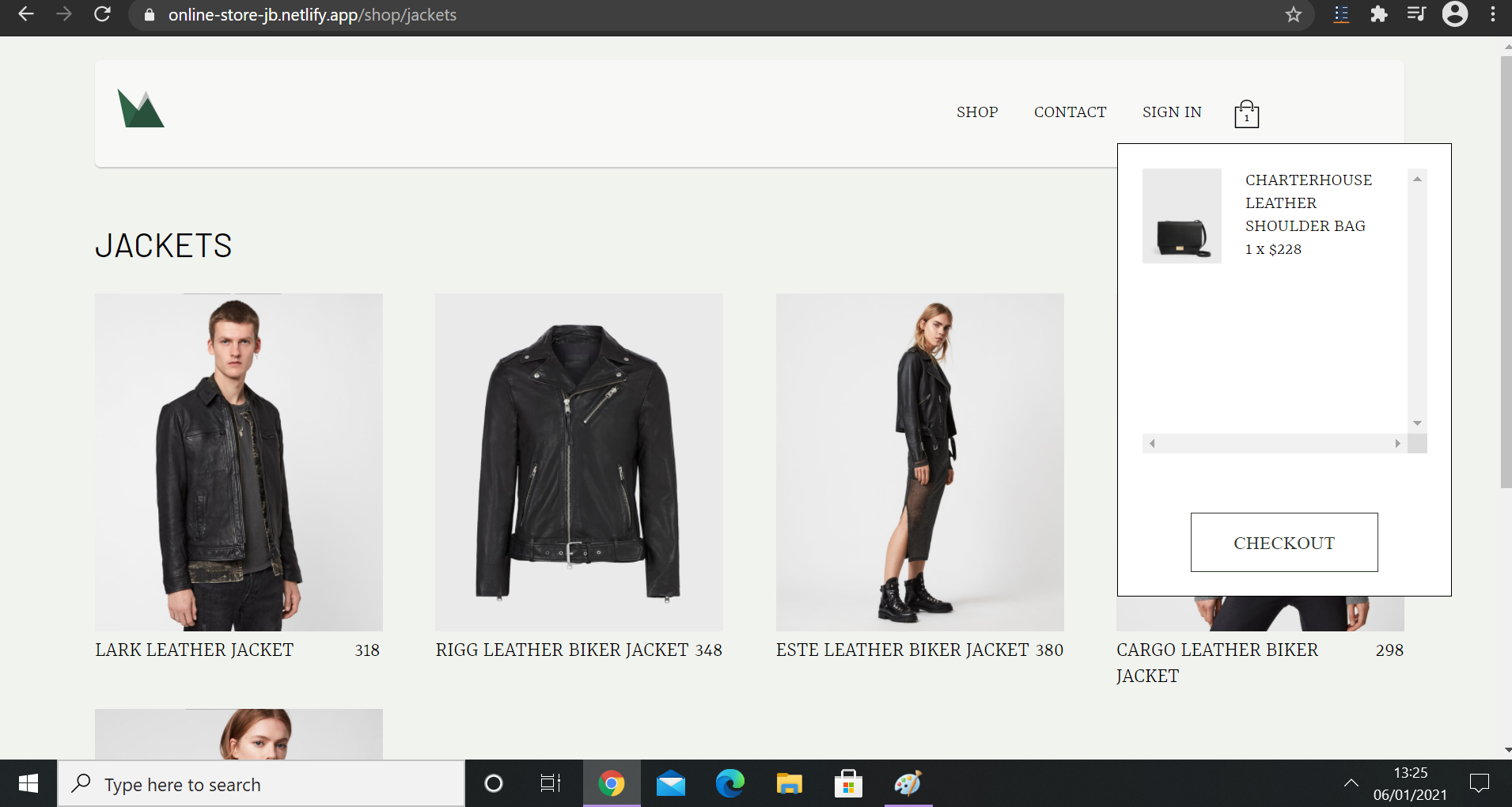
Task: Open Windows Start menu
Action: (28, 783)
